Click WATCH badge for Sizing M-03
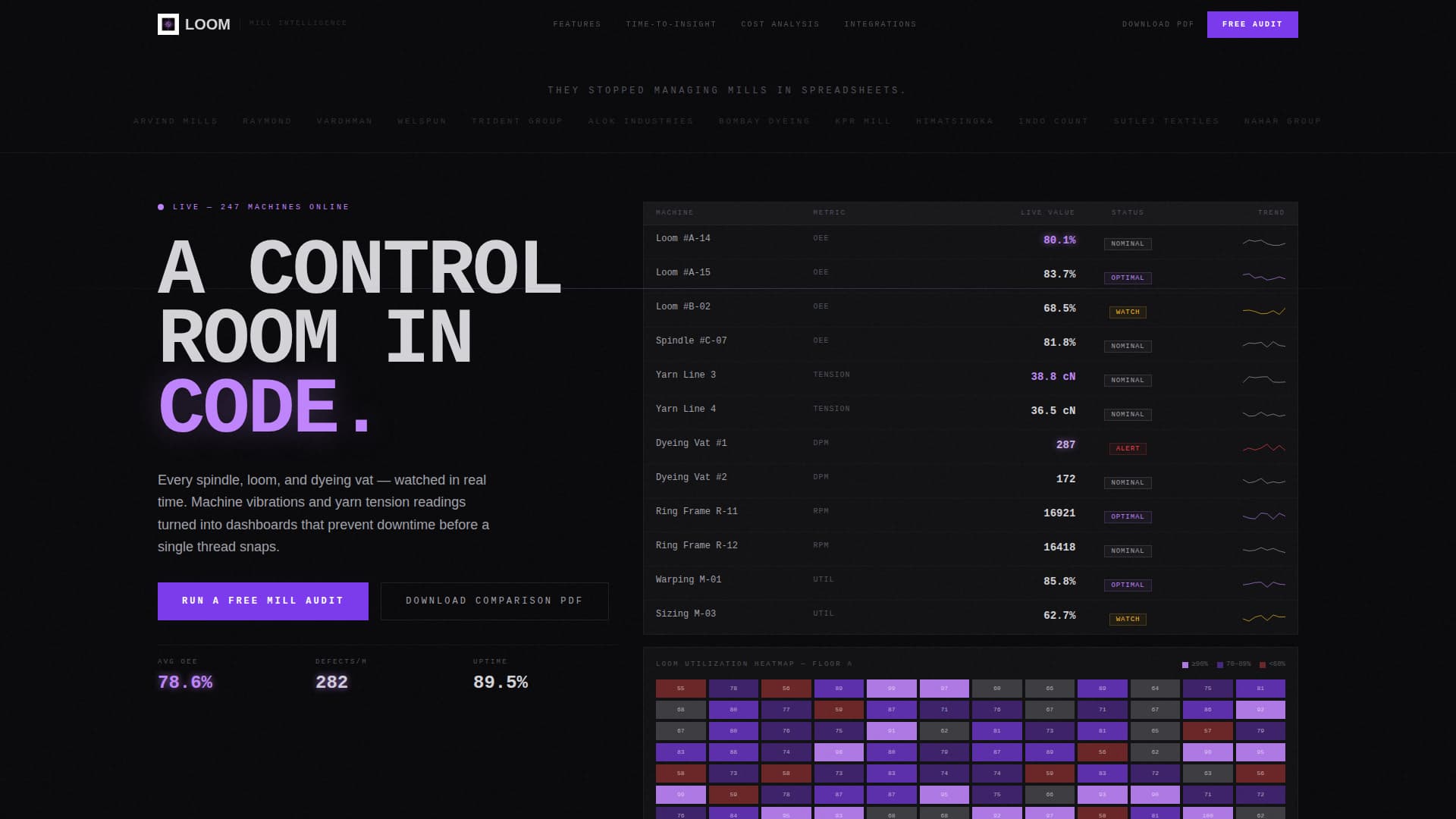This screenshot has height=819, width=1456. click(x=1128, y=619)
